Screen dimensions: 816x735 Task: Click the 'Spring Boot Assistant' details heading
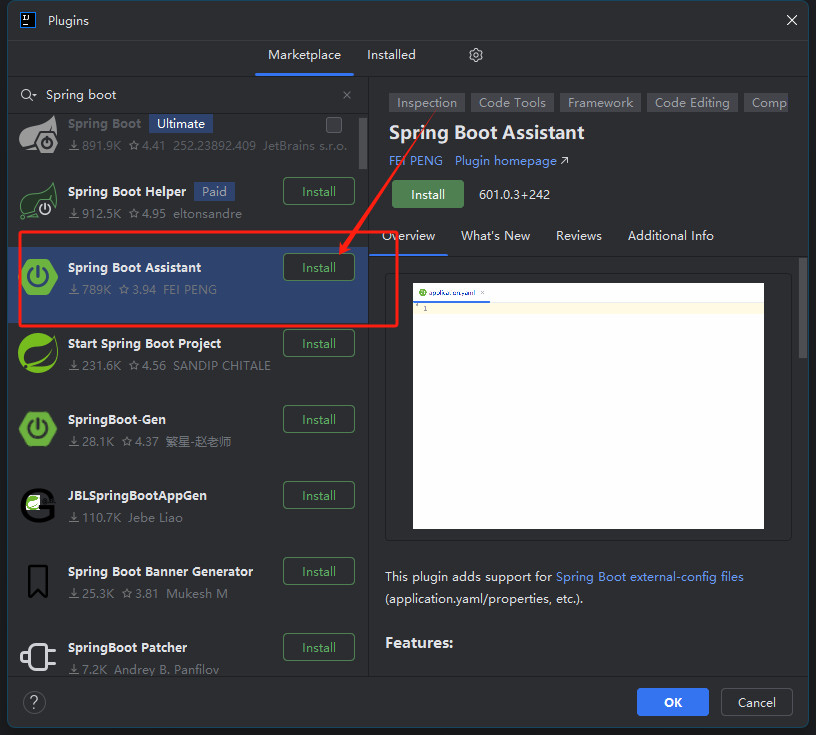[x=487, y=133]
